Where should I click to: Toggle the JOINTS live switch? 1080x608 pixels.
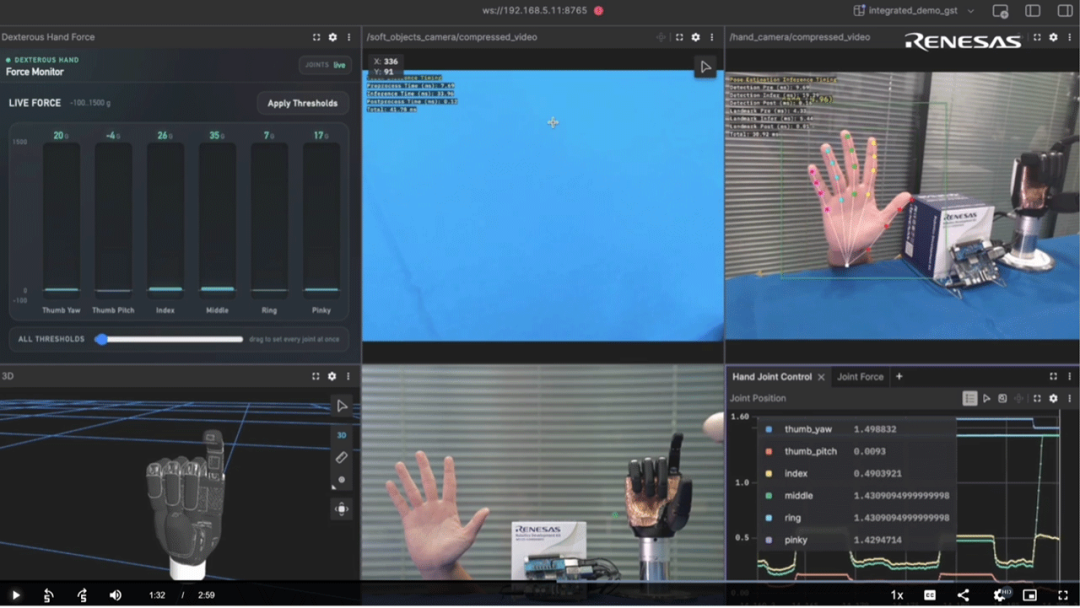tap(325, 65)
